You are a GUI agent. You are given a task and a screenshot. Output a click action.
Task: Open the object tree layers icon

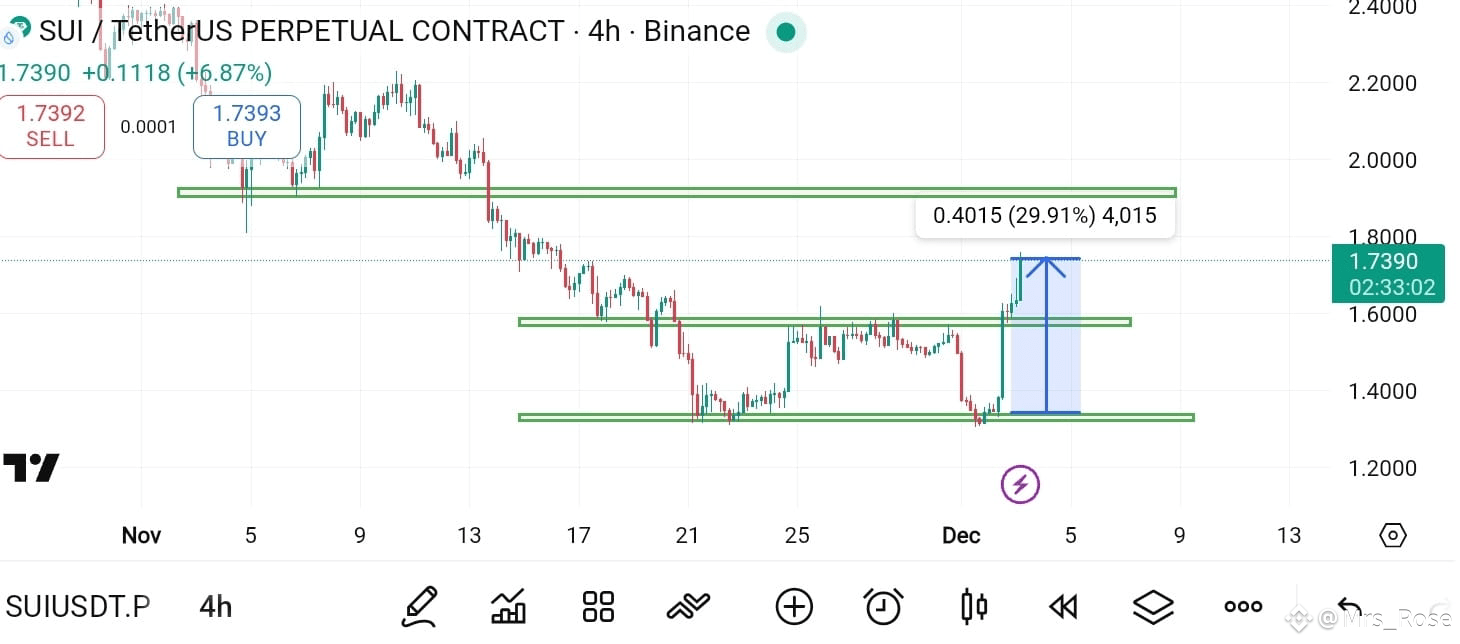point(1153,606)
